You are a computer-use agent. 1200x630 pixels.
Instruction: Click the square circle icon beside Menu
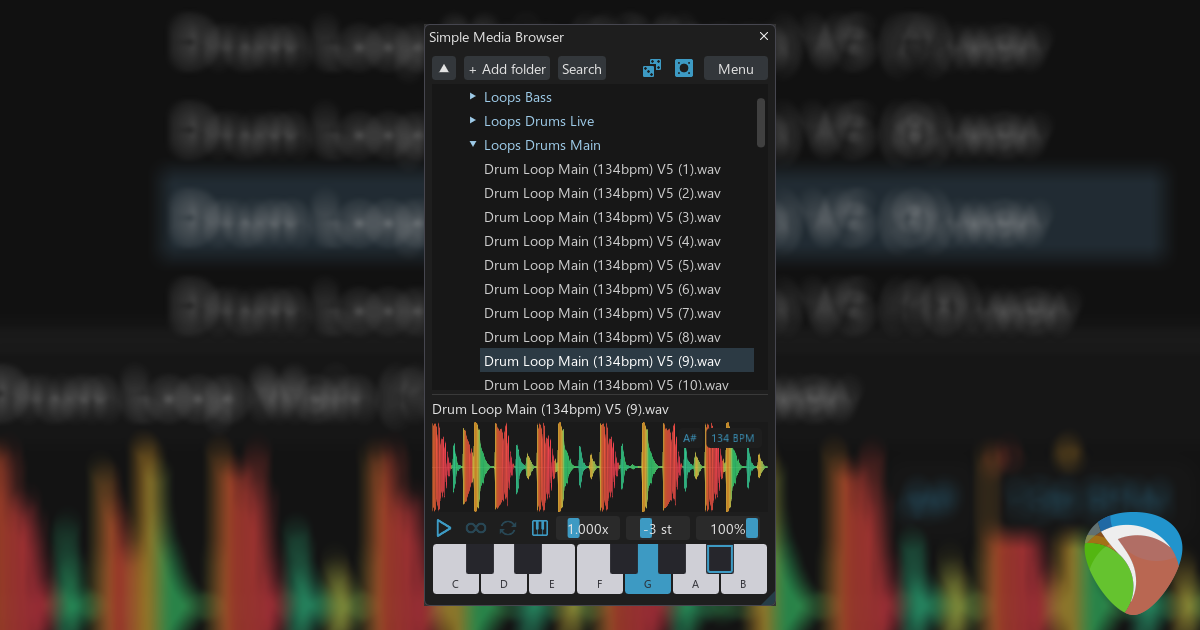(x=684, y=69)
